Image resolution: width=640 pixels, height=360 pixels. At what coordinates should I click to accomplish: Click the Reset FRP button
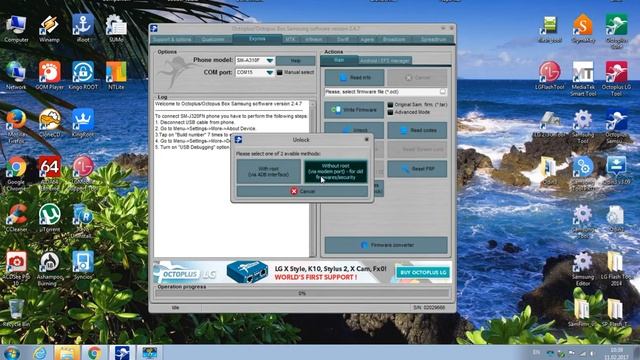417,169
